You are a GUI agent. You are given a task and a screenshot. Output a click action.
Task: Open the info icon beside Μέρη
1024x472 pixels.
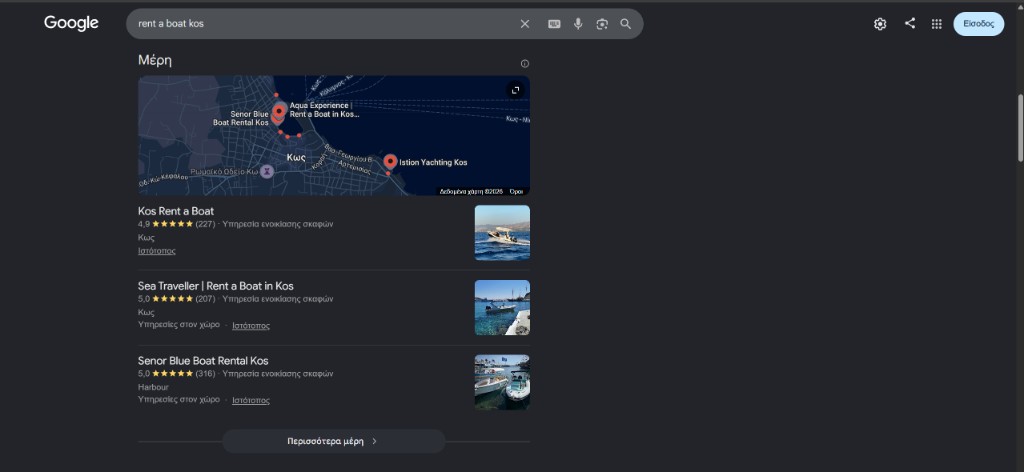click(524, 63)
